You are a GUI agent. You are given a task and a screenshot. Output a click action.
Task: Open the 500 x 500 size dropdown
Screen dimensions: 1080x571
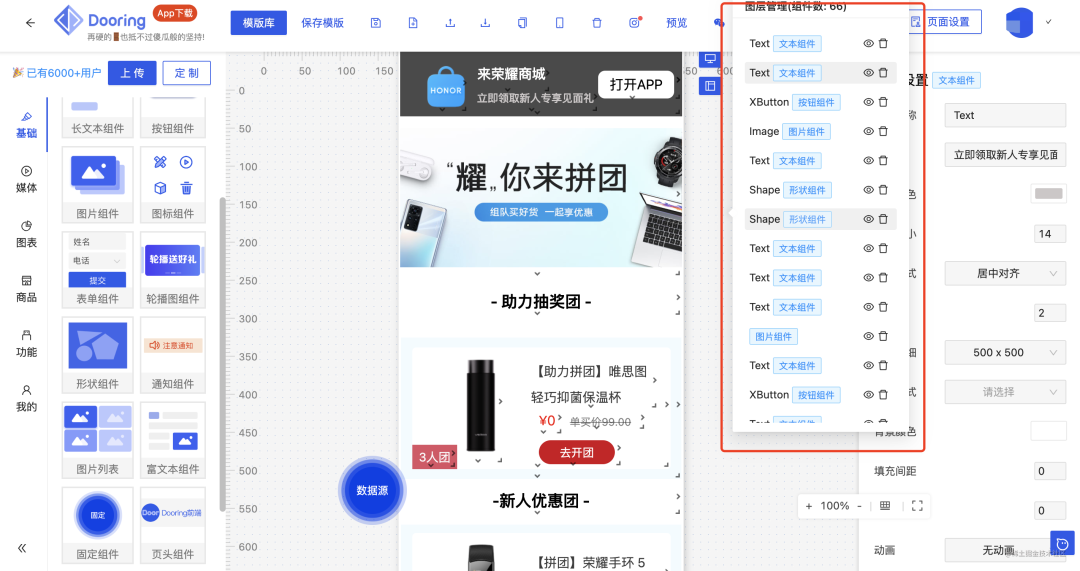coord(1005,352)
